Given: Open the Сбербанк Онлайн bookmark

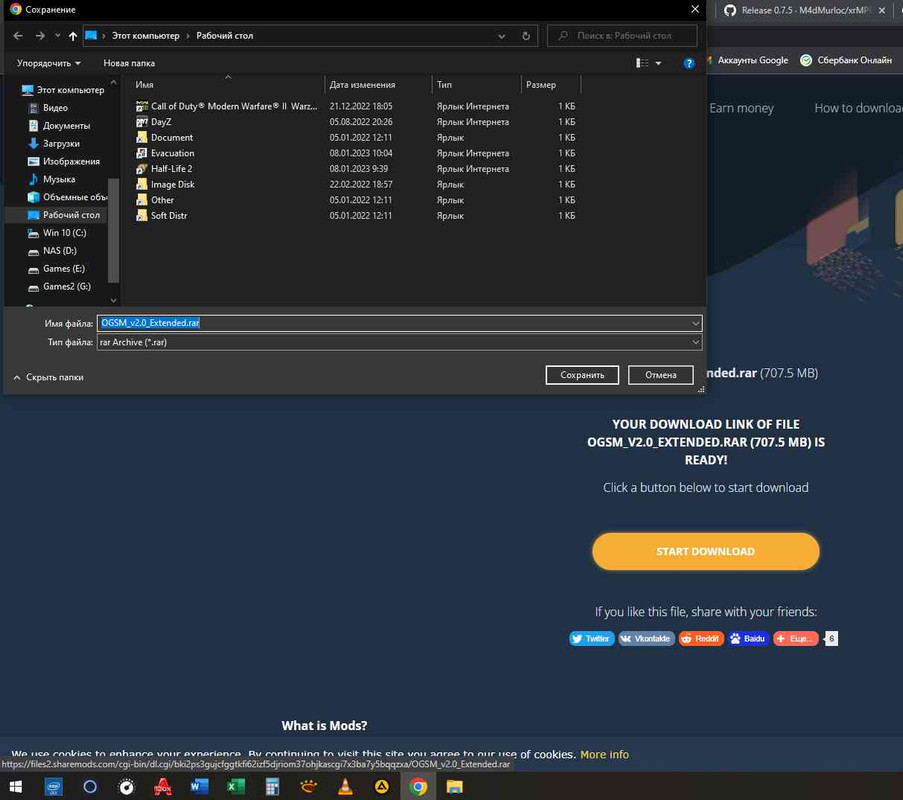Looking at the screenshot, I should pyautogui.click(x=847, y=60).
